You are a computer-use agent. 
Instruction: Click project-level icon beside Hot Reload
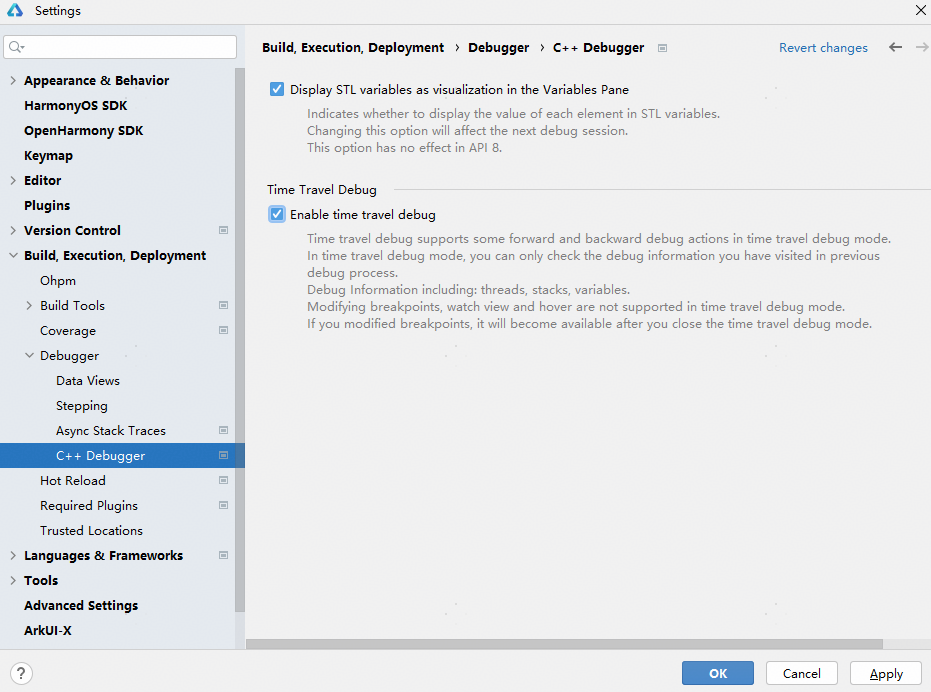223,480
